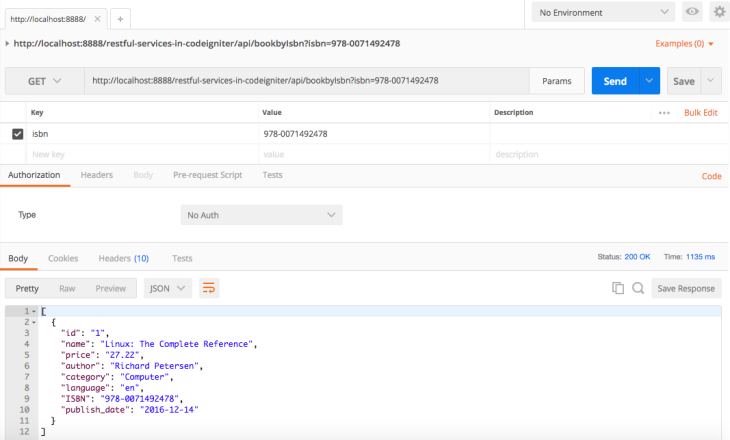Open new tab with the plus icon
Image resolution: width=730 pixels, height=440 pixels.
(119, 19)
